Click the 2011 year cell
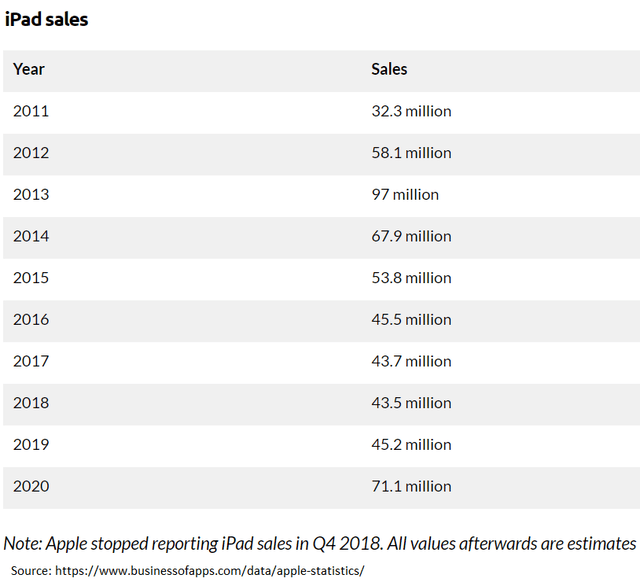Image resolution: width=640 pixels, height=582 pixels. [31, 111]
